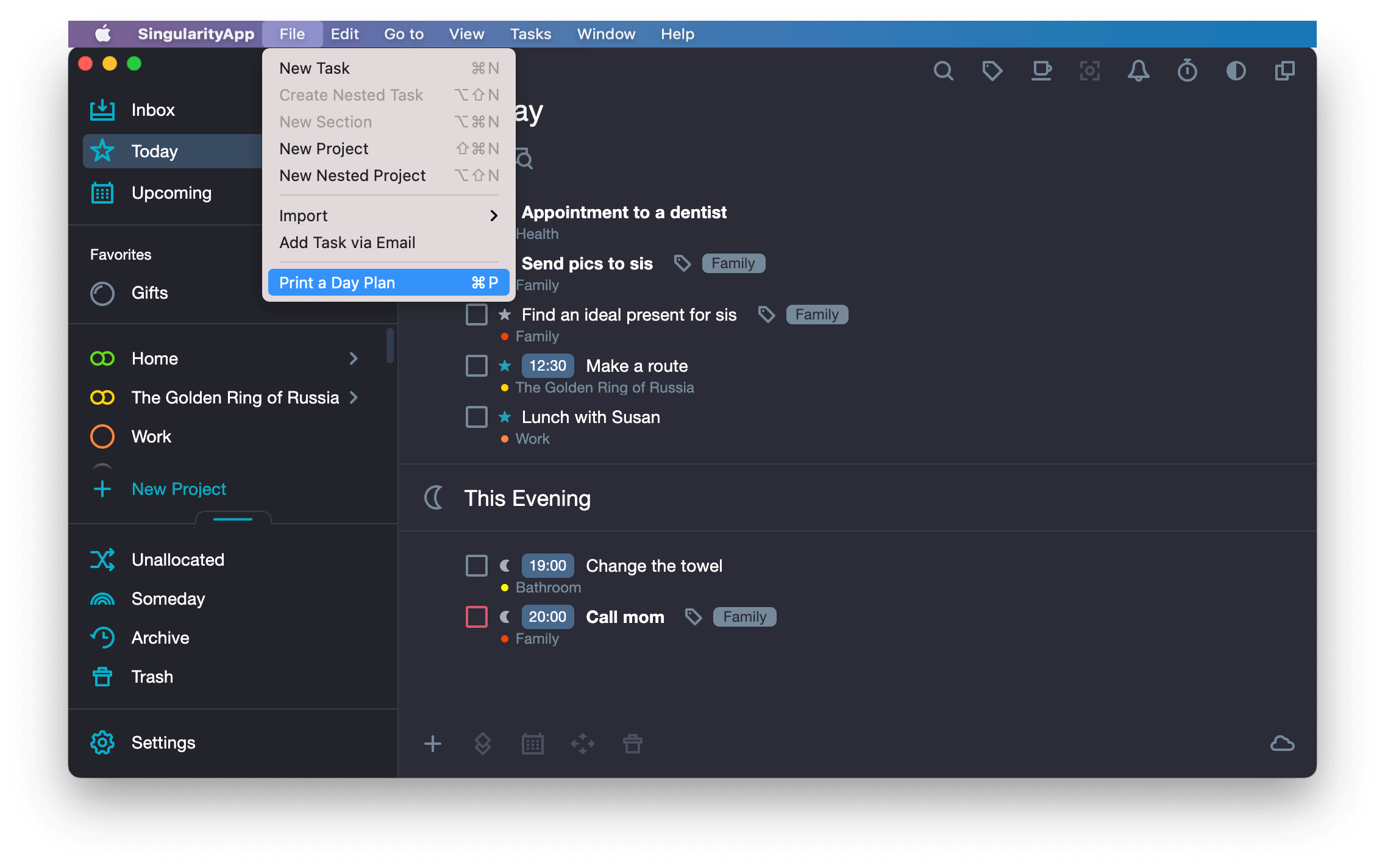The width and height of the screenshot is (1385, 868).
Task: Select the Focus/Target icon in toolbar
Action: pos(1090,71)
